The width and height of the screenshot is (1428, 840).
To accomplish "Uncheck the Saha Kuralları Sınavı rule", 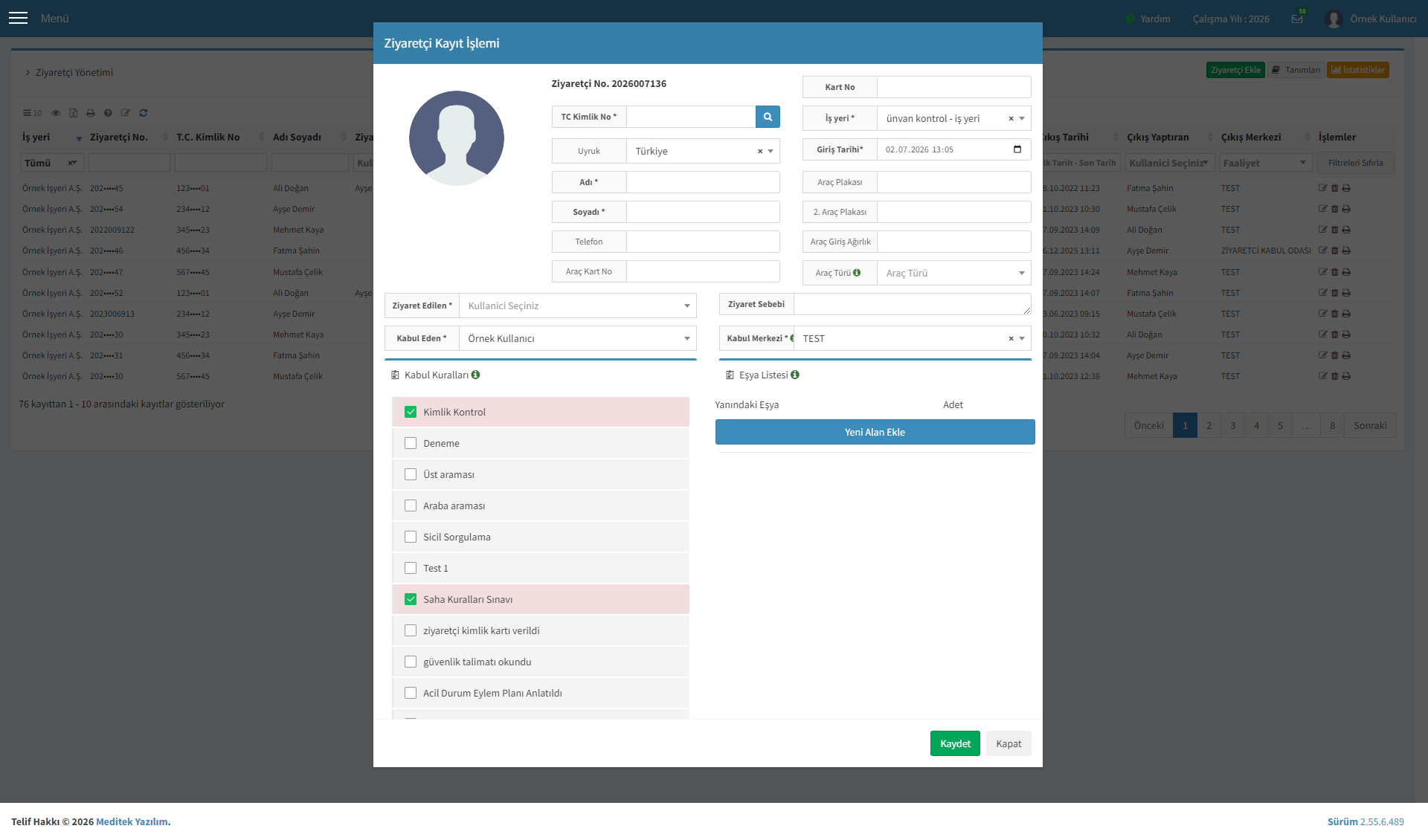I will point(411,599).
